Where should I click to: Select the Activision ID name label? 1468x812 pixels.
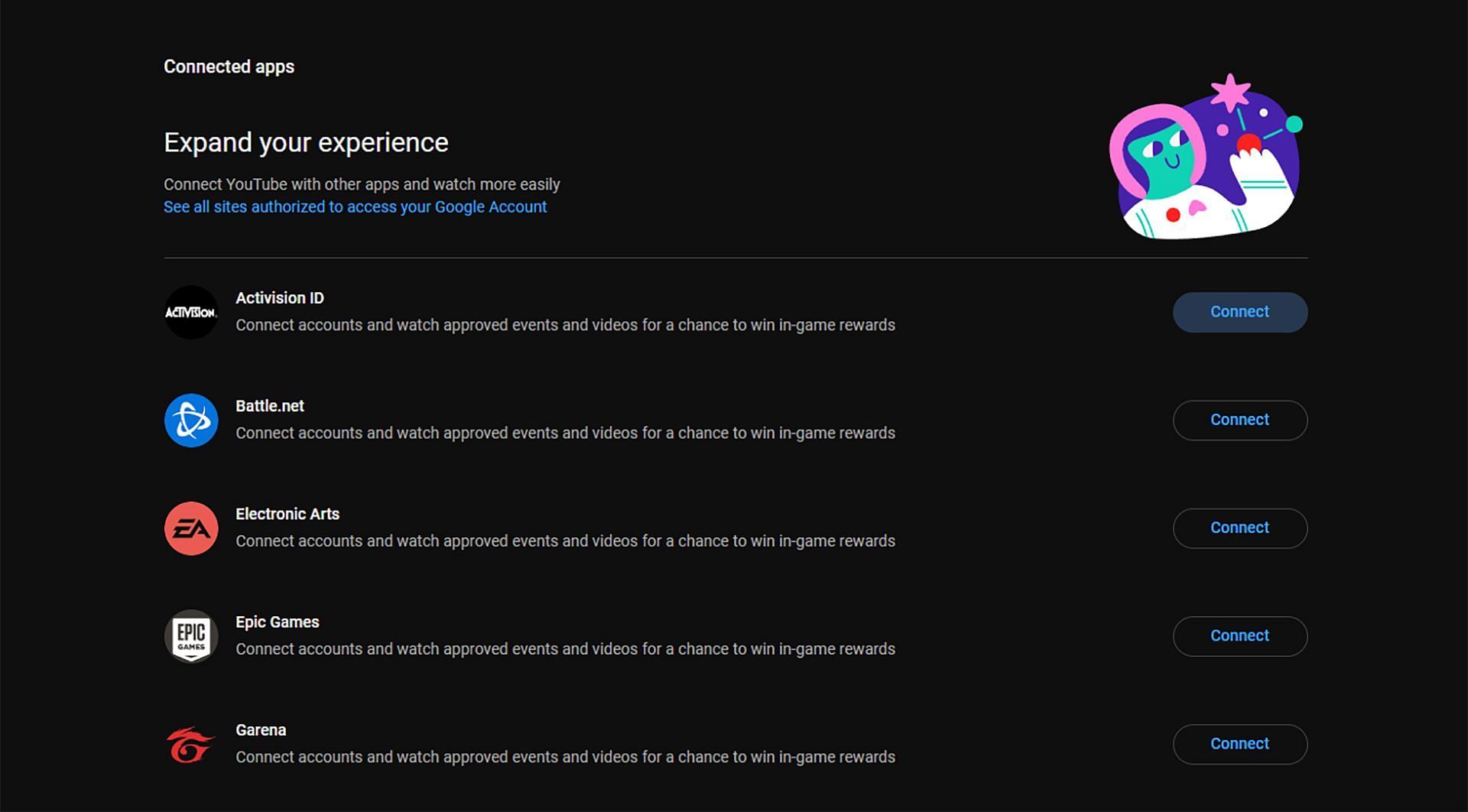click(280, 297)
